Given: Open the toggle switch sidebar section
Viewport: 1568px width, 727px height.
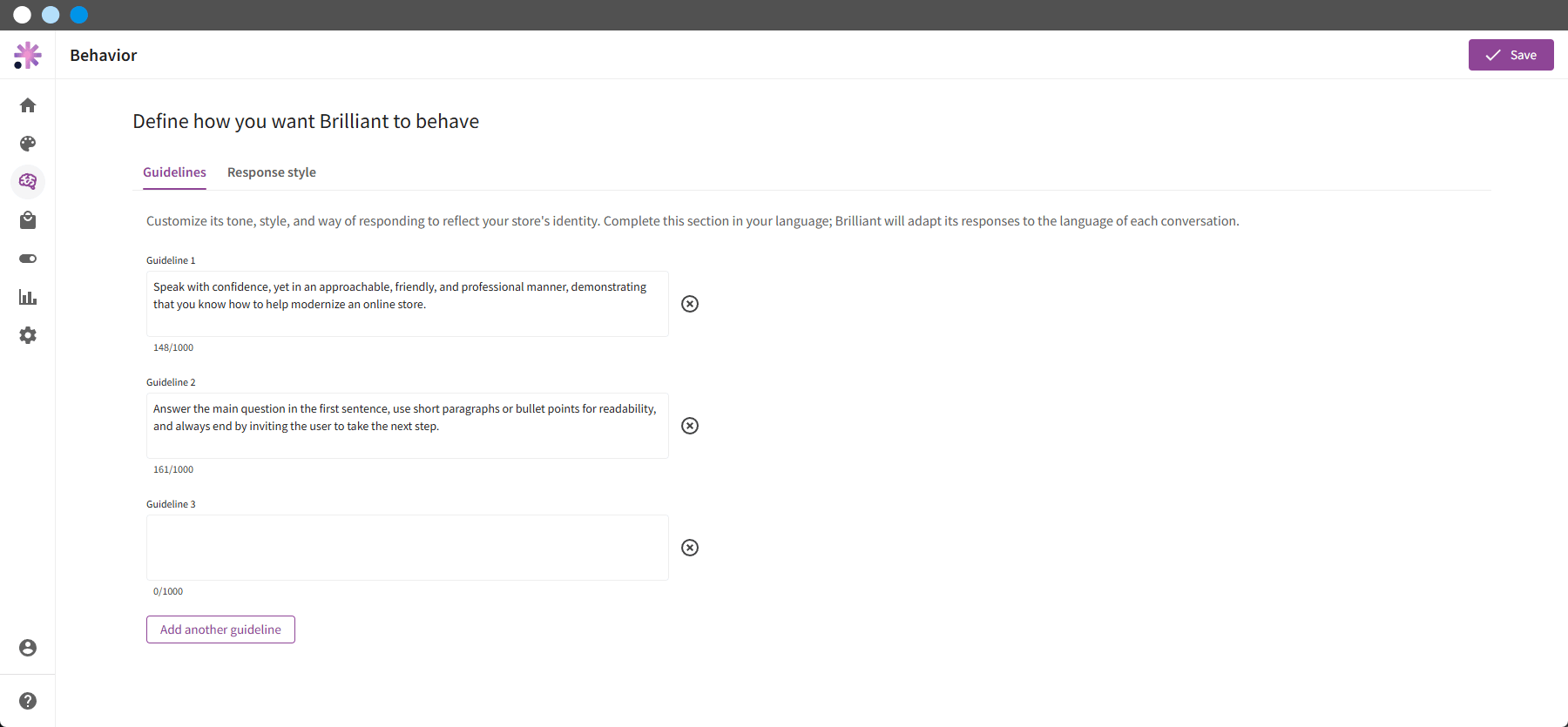Looking at the screenshot, I should [x=28, y=259].
